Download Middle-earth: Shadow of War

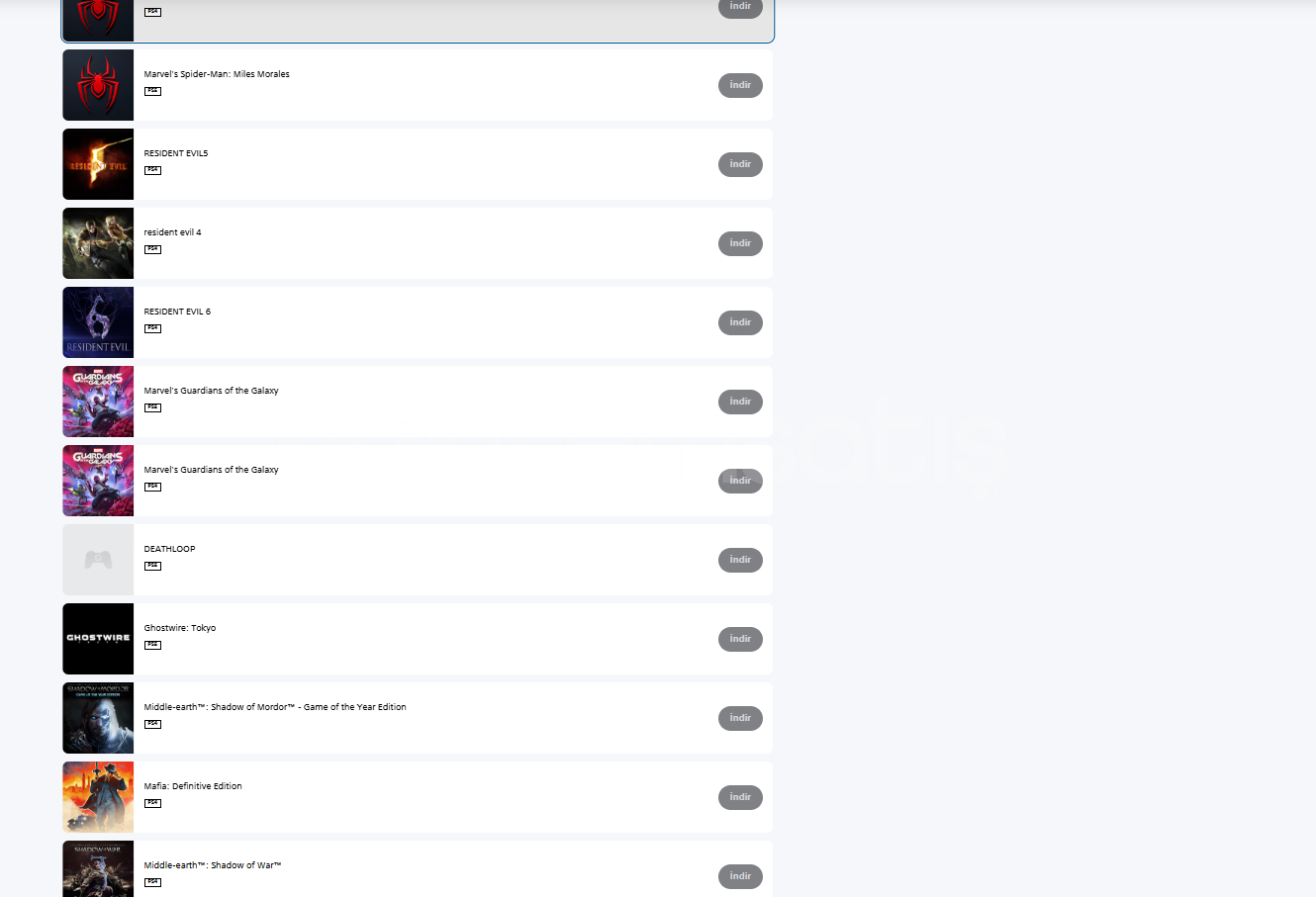pyautogui.click(x=740, y=876)
